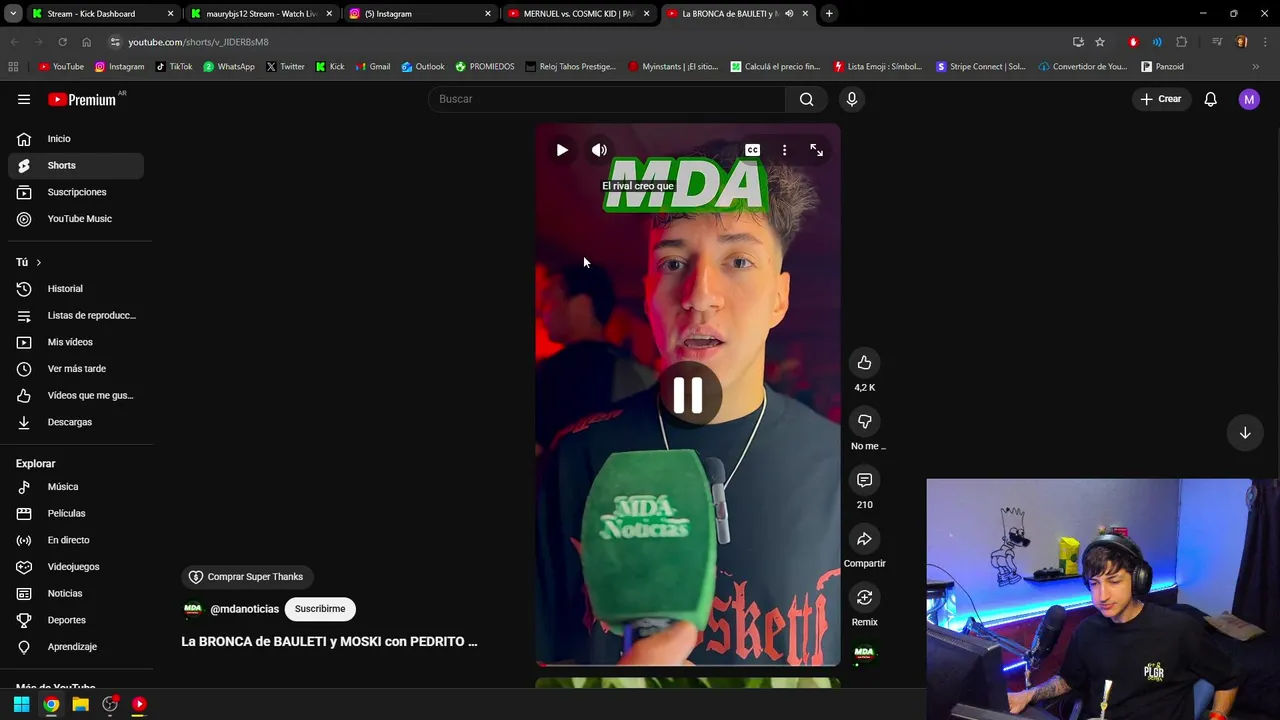
Task: Open Videojuegos under Explorar
Action: point(75,567)
